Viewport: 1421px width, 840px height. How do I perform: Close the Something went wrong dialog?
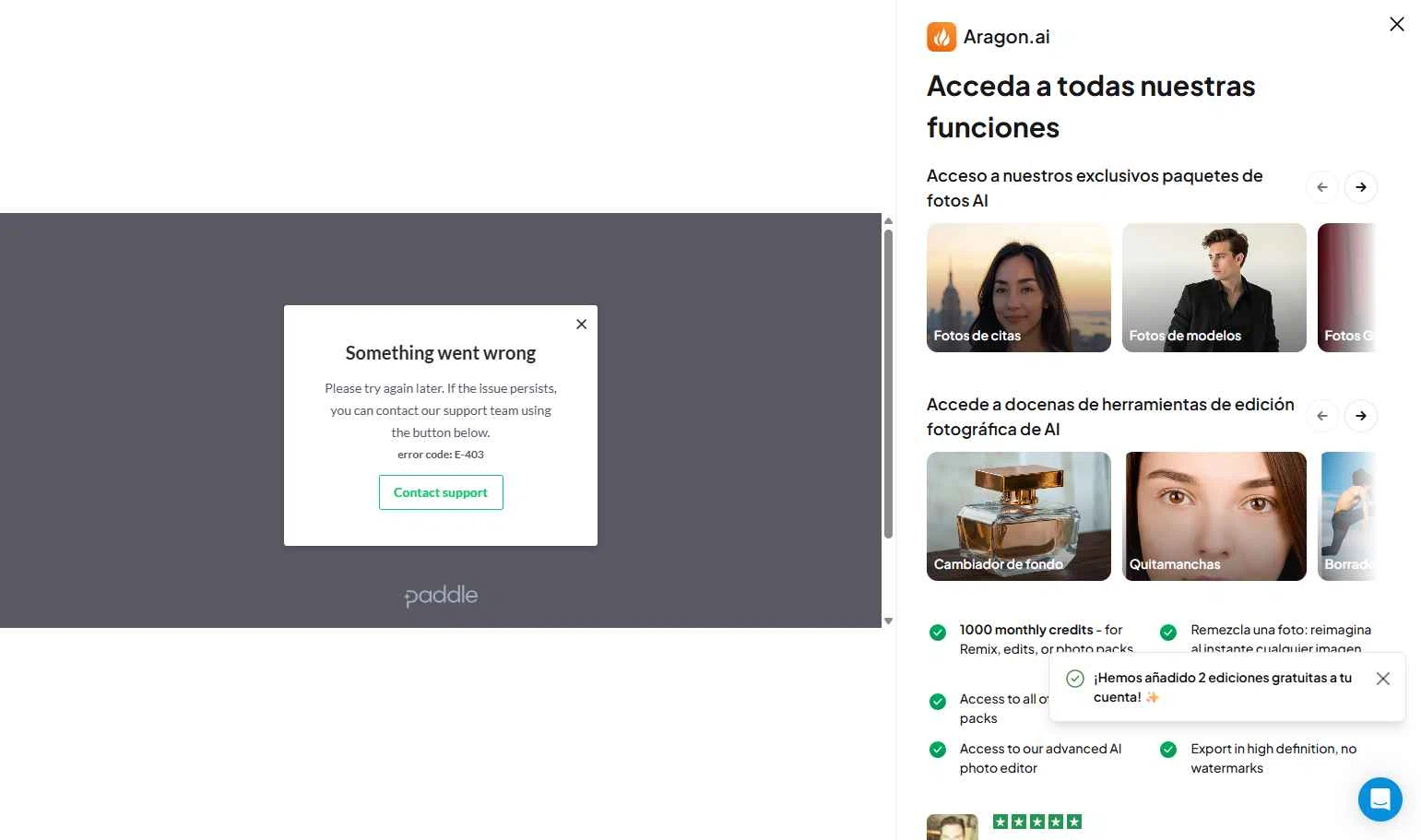click(x=581, y=324)
